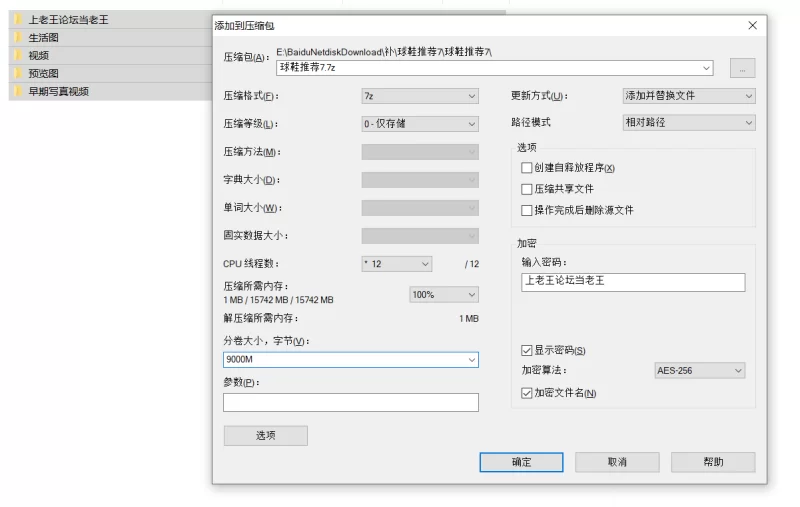Click the 帮助 button
The height and width of the screenshot is (507, 800).
713,462
